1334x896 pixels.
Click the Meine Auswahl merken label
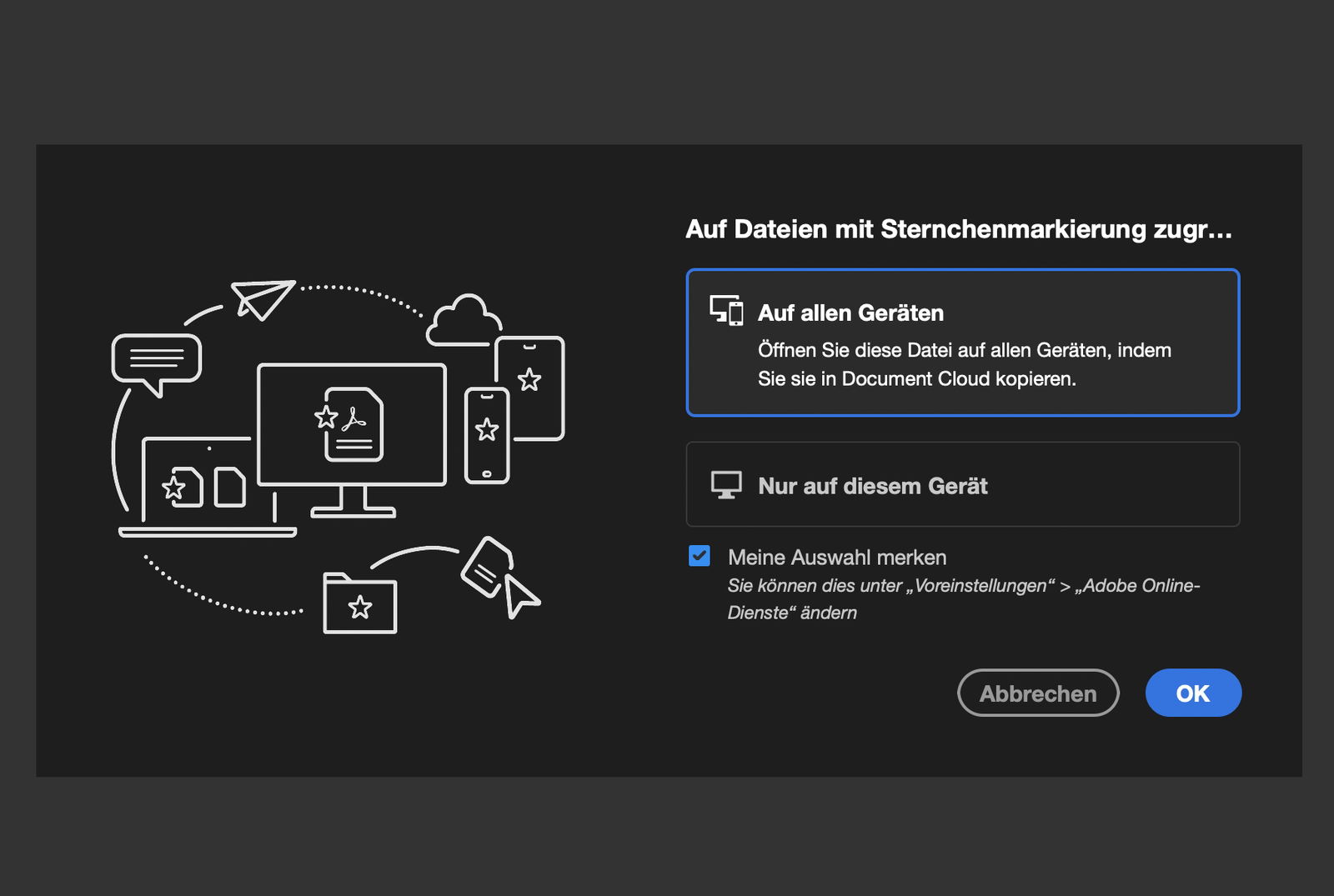836,558
